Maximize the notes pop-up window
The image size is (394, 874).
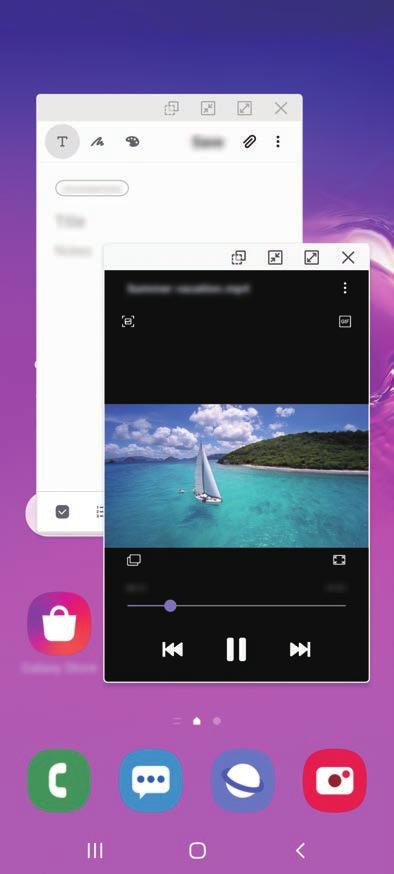pyautogui.click(x=245, y=108)
